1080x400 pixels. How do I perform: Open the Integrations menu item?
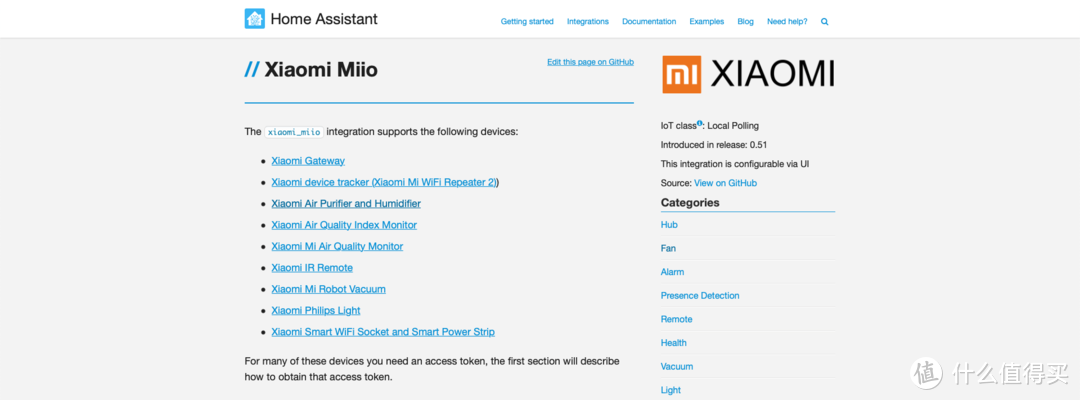(x=588, y=22)
